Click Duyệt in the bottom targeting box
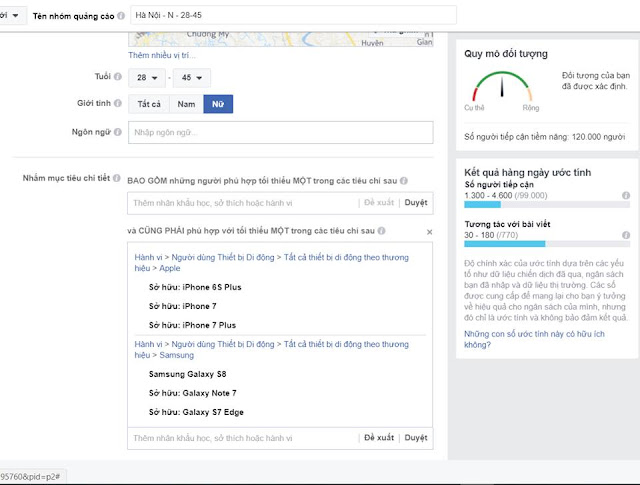Screen dimensions: 640x485 (x=416, y=438)
